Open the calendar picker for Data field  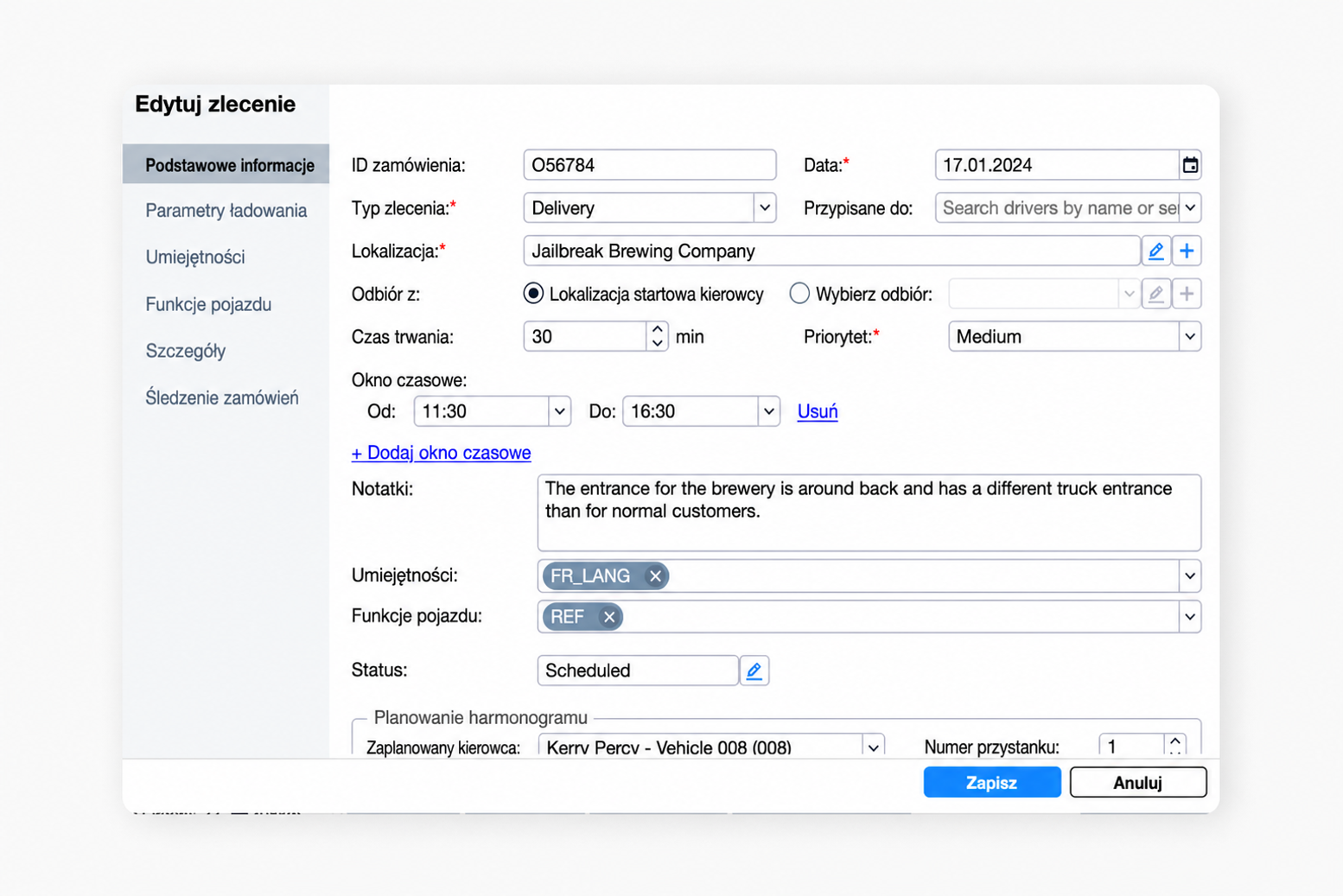click(x=1190, y=165)
